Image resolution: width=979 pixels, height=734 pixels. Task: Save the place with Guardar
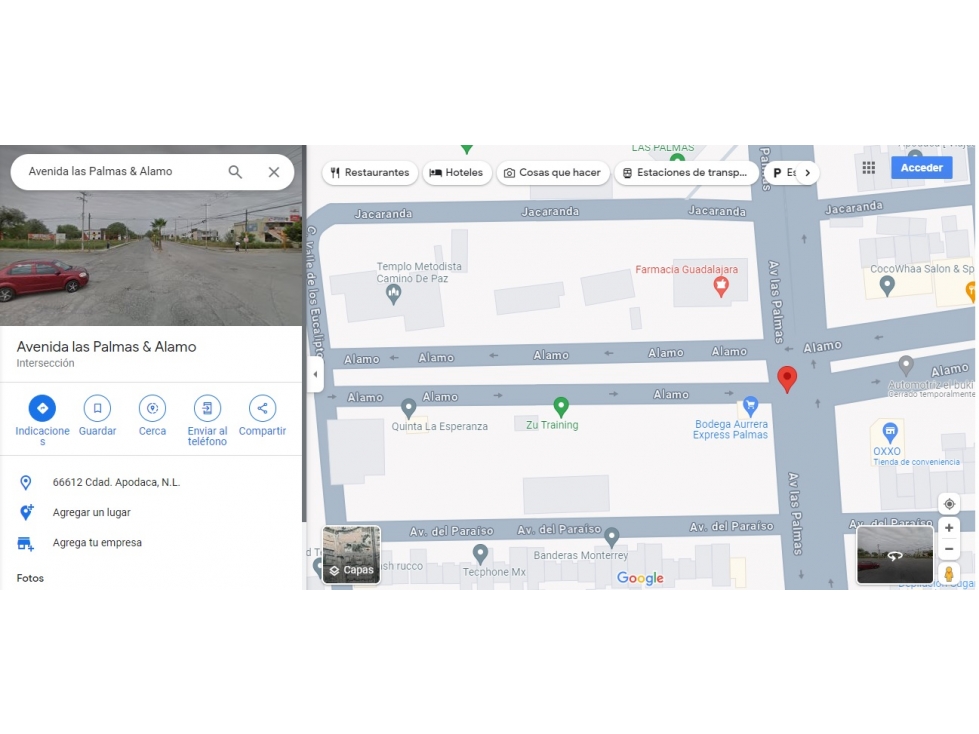pyautogui.click(x=97, y=408)
